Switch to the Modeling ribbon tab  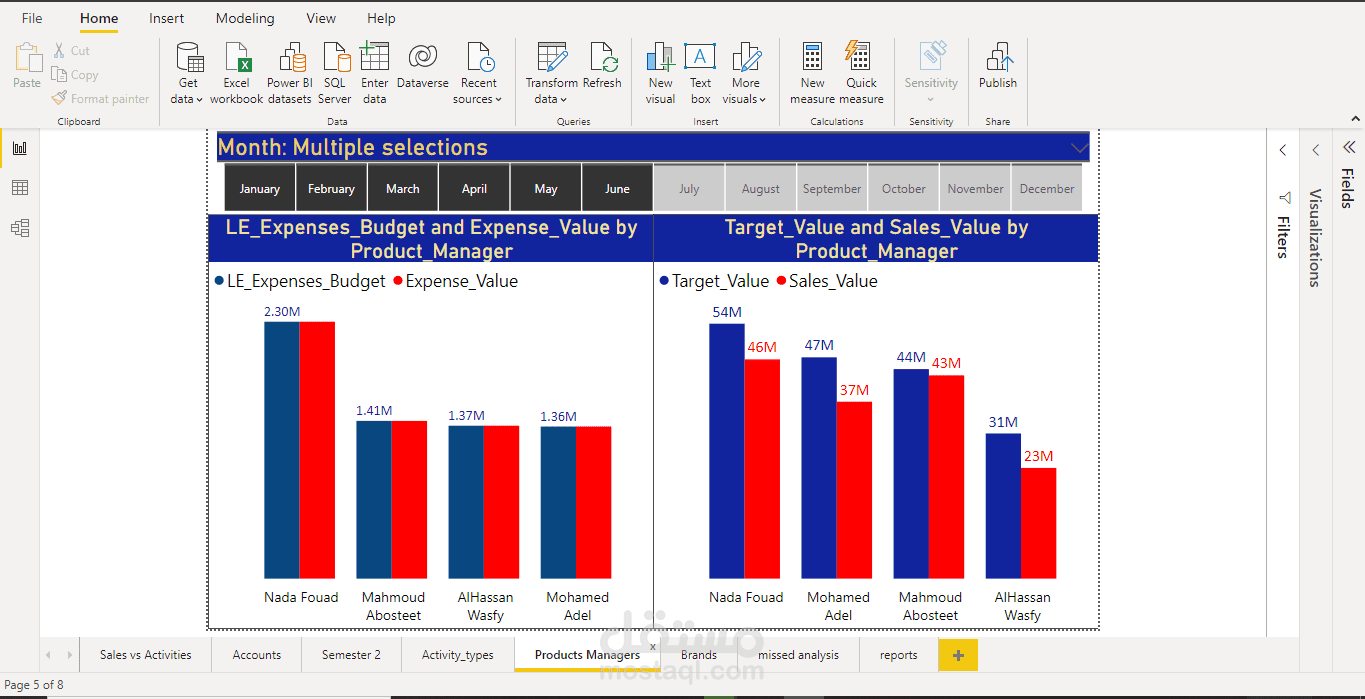click(x=244, y=17)
